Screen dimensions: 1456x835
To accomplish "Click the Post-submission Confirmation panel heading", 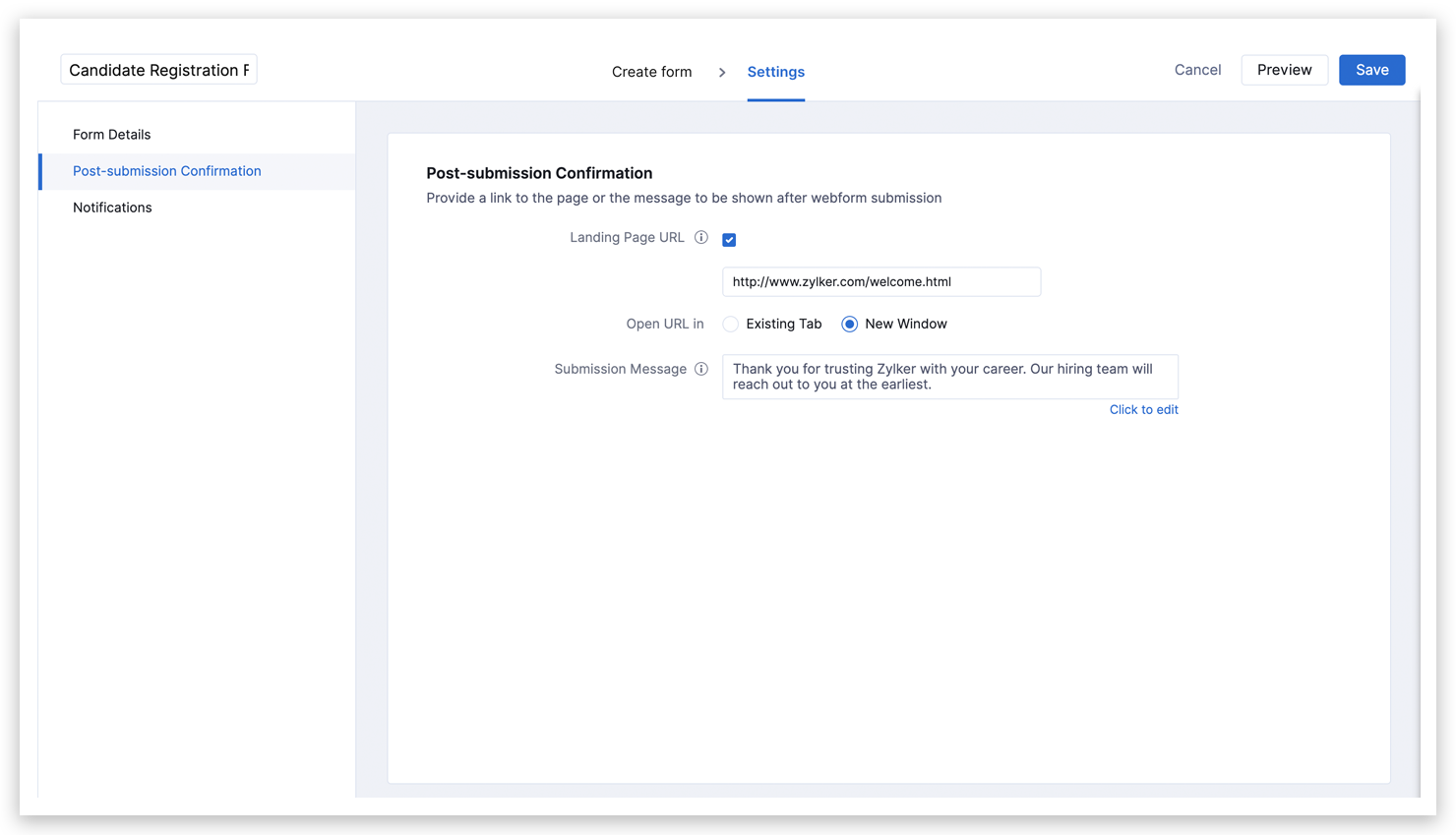I will tap(539, 173).
